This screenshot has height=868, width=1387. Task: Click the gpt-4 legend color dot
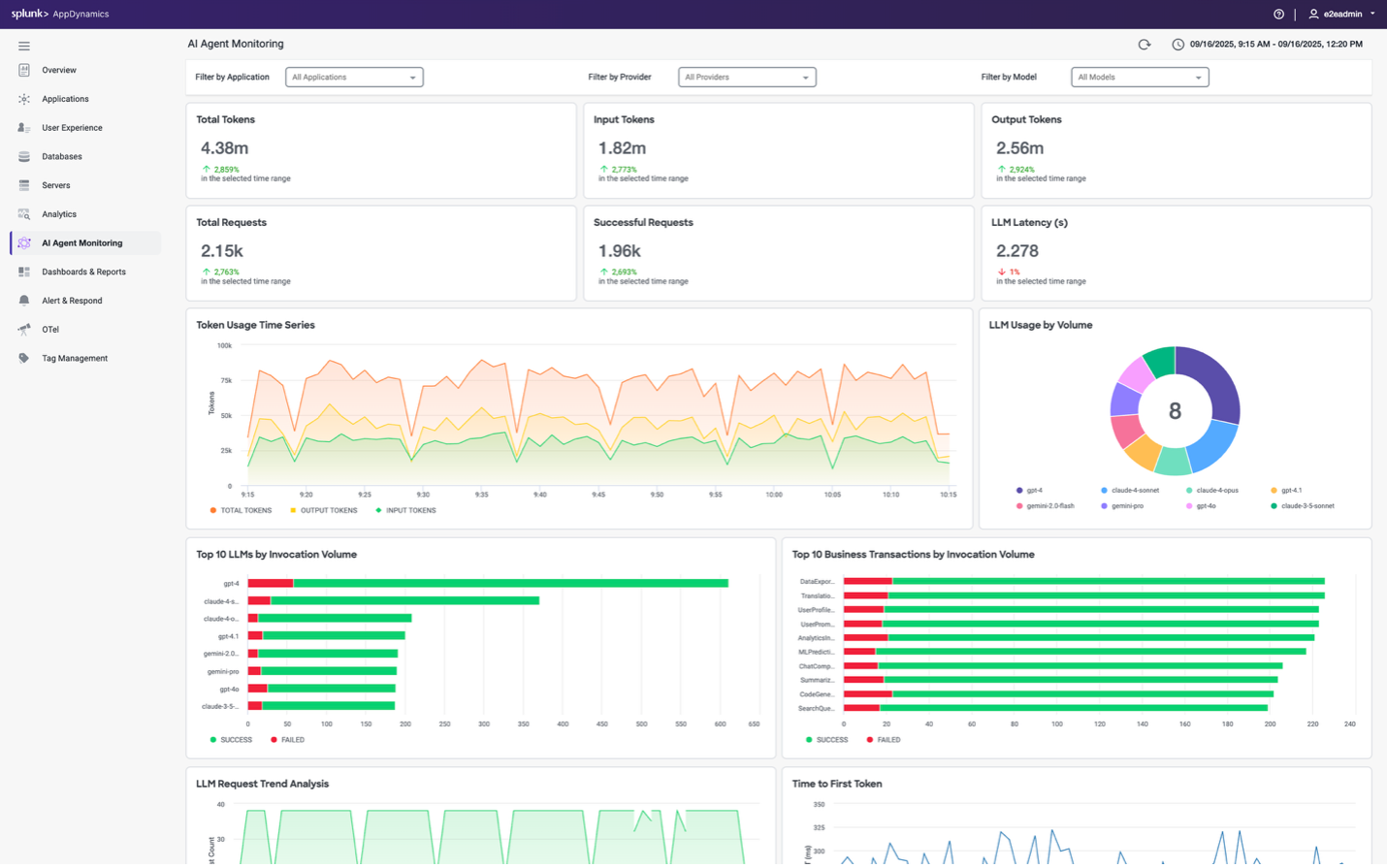tap(1019, 491)
